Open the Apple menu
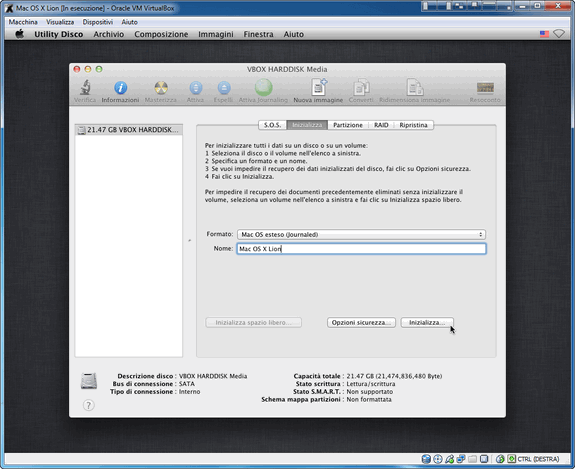This screenshot has width=575, height=469. coord(19,34)
